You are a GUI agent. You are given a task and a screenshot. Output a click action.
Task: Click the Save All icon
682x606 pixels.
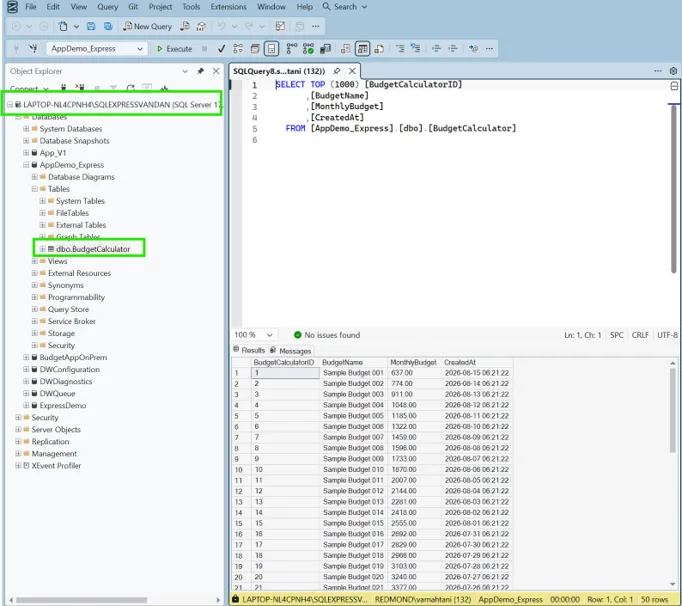coord(108,26)
